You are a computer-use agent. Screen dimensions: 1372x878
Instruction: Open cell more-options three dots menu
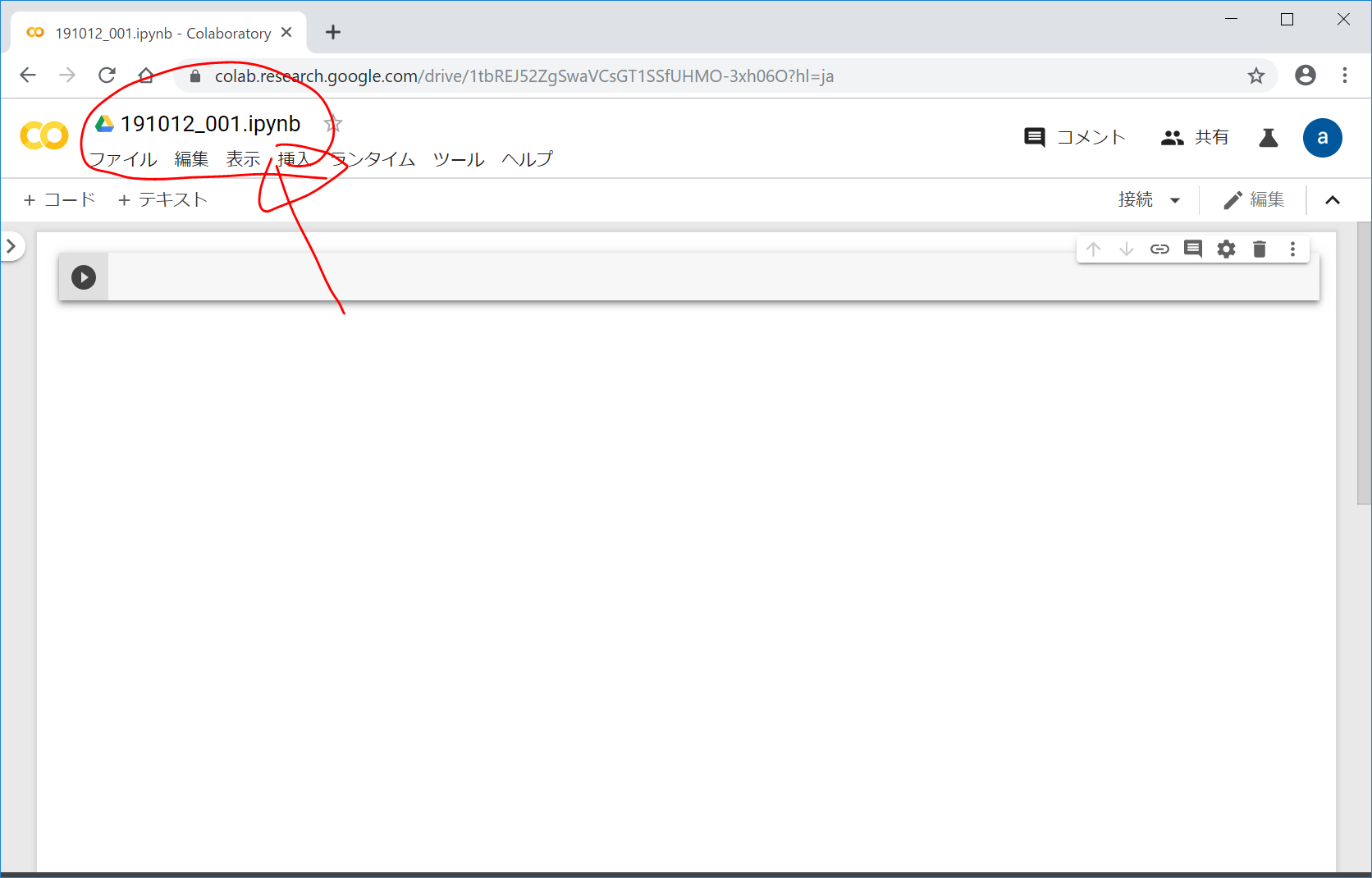[x=1292, y=249]
